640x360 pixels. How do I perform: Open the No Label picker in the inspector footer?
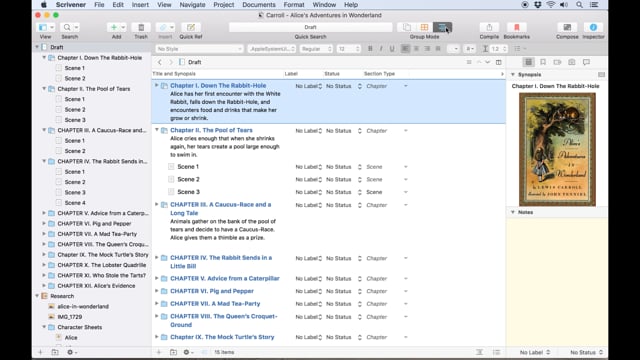[x=535, y=352]
